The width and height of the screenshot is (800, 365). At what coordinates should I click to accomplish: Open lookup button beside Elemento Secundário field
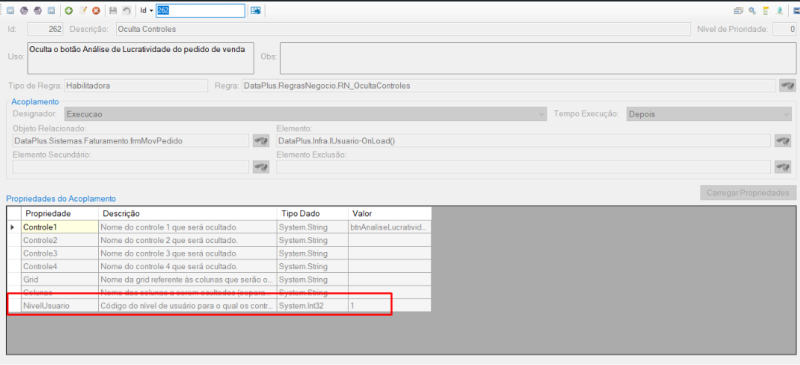[x=261, y=167]
